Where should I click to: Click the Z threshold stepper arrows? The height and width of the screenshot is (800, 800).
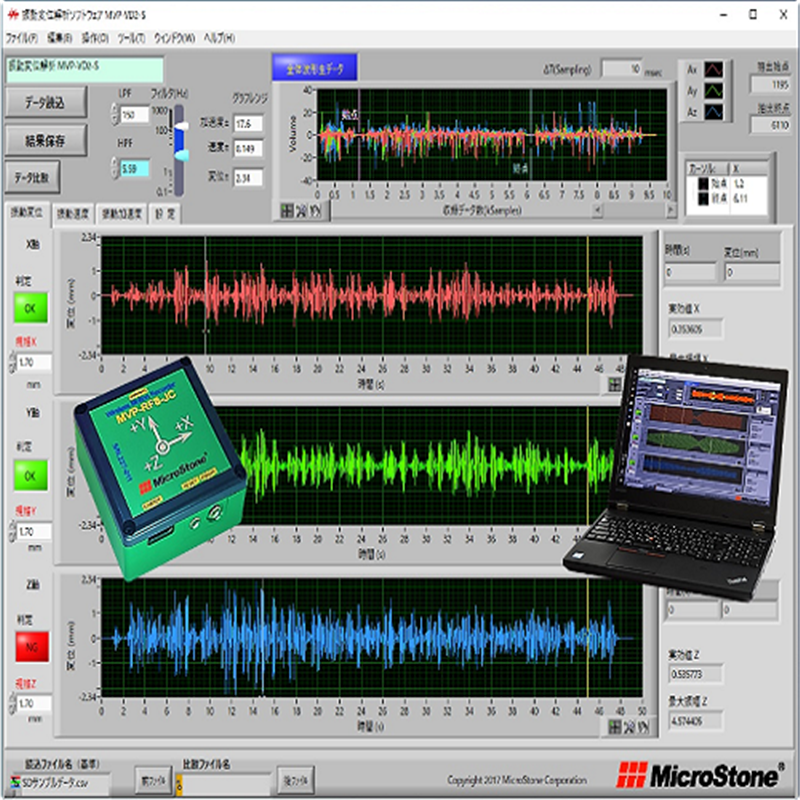click(x=12, y=703)
